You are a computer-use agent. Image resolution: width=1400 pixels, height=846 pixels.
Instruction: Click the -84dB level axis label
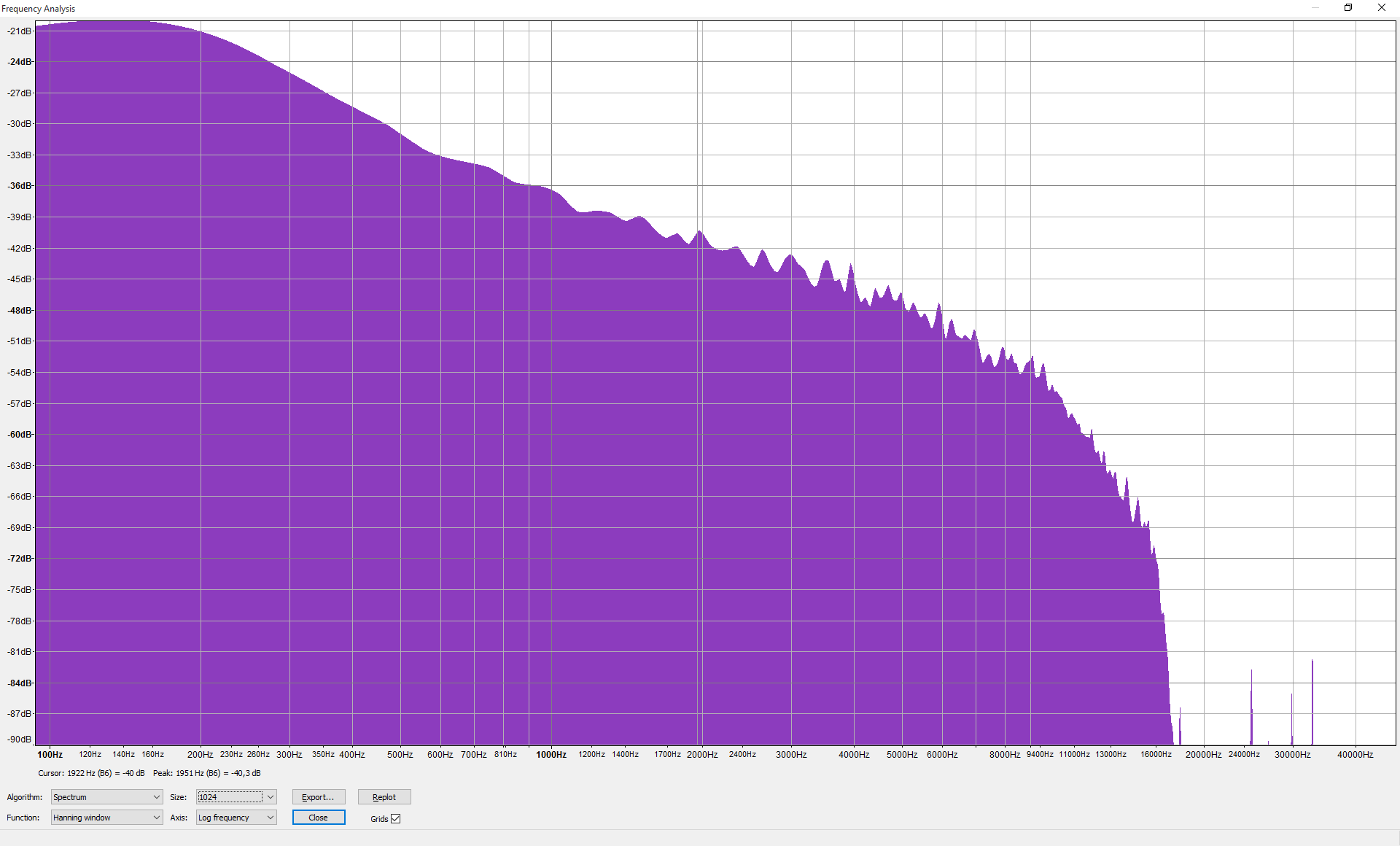[x=20, y=683]
